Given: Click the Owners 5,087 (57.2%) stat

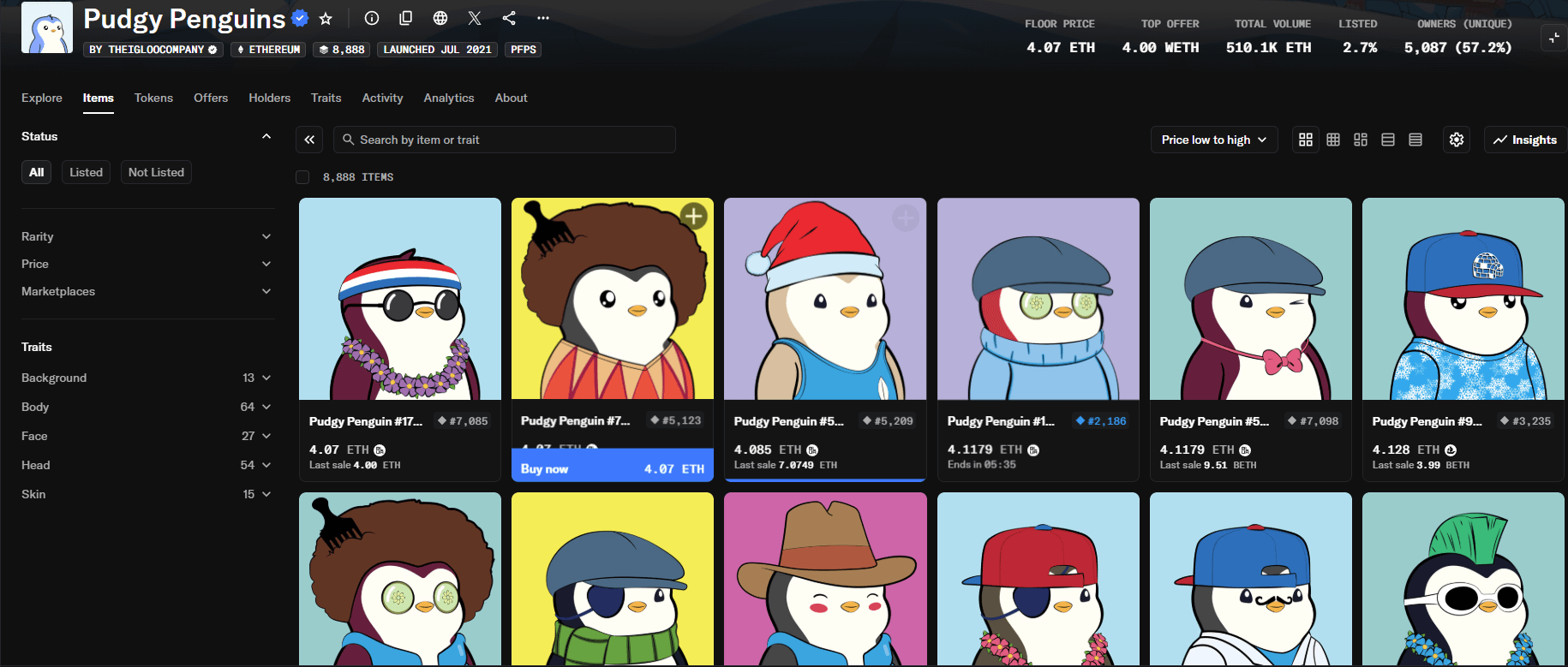Looking at the screenshot, I should point(1458,36).
